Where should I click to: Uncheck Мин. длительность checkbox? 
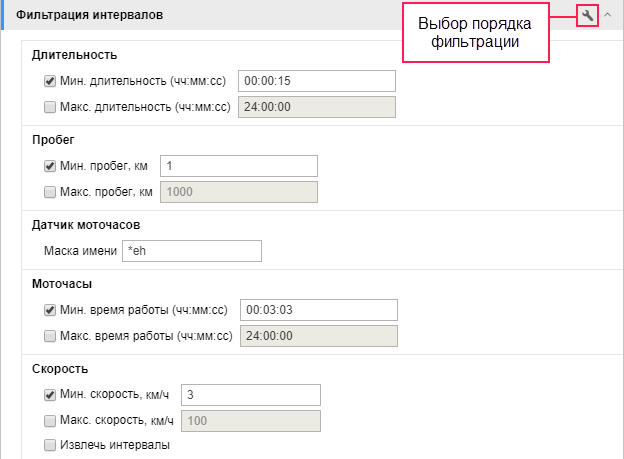50,81
